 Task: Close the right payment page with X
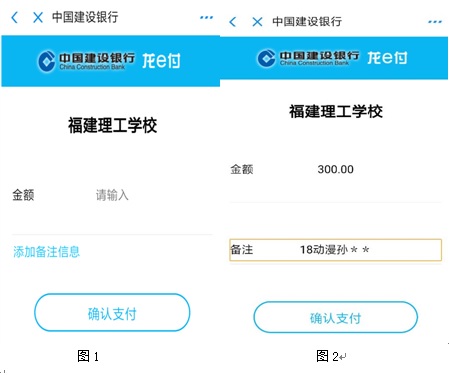(257, 22)
